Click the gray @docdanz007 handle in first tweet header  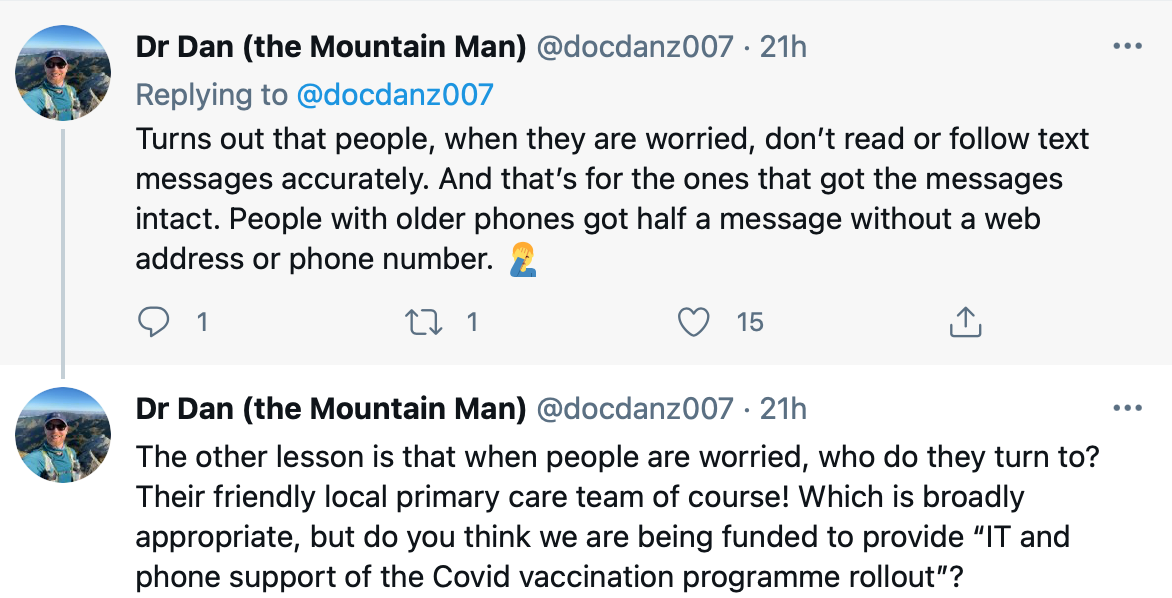[635, 47]
